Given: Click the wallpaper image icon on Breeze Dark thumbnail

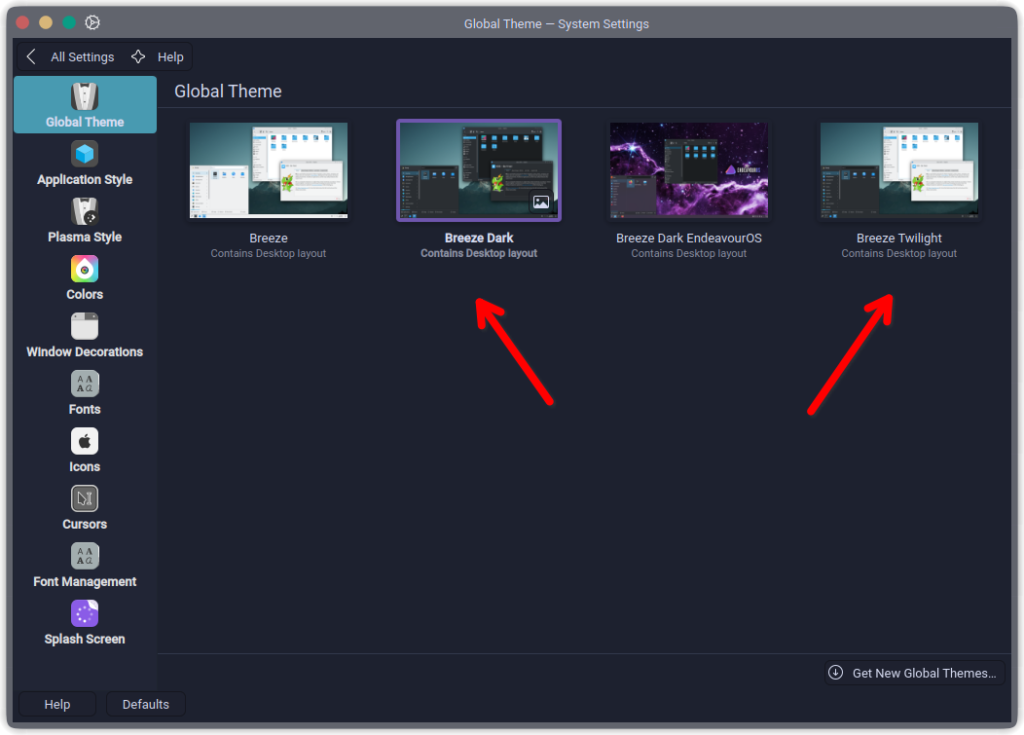Looking at the screenshot, I should click(x=541, y=202).
